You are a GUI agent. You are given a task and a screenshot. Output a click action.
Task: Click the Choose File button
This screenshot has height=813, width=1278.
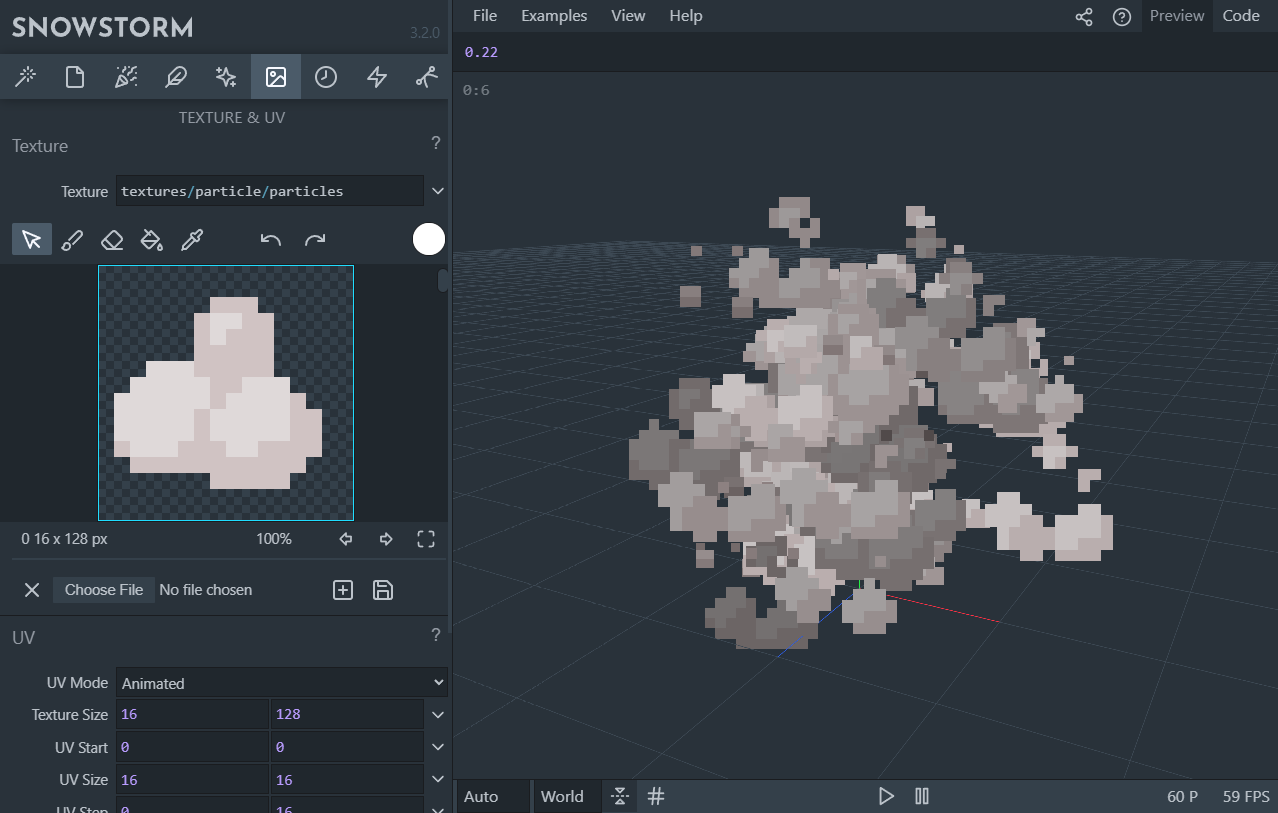[104, 590]
